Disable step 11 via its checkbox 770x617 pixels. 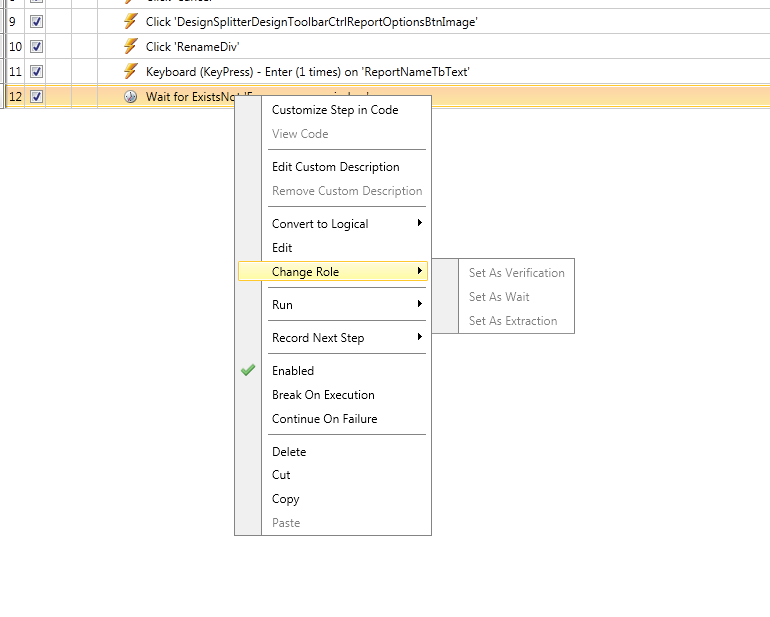[x=37, y=71]
